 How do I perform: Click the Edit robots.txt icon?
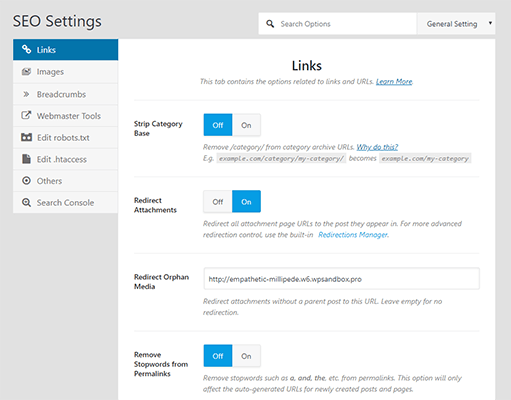pos(26,137)
